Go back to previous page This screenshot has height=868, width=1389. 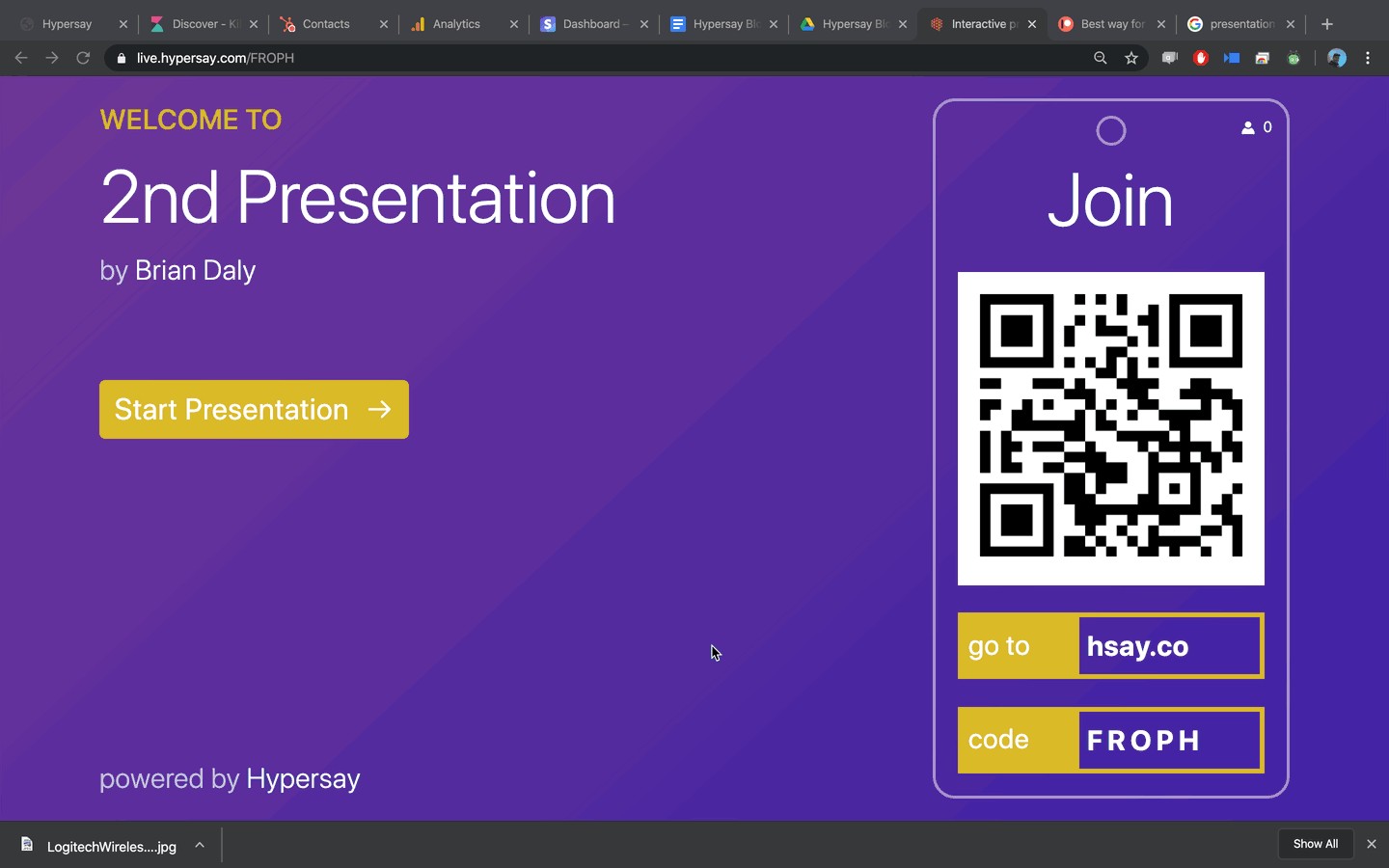(x=21, y=58)
